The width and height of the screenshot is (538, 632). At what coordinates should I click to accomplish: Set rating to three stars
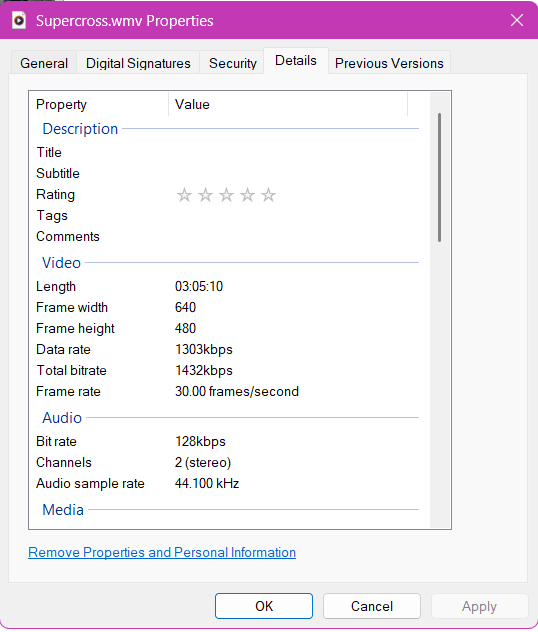(x=226, y=195)
